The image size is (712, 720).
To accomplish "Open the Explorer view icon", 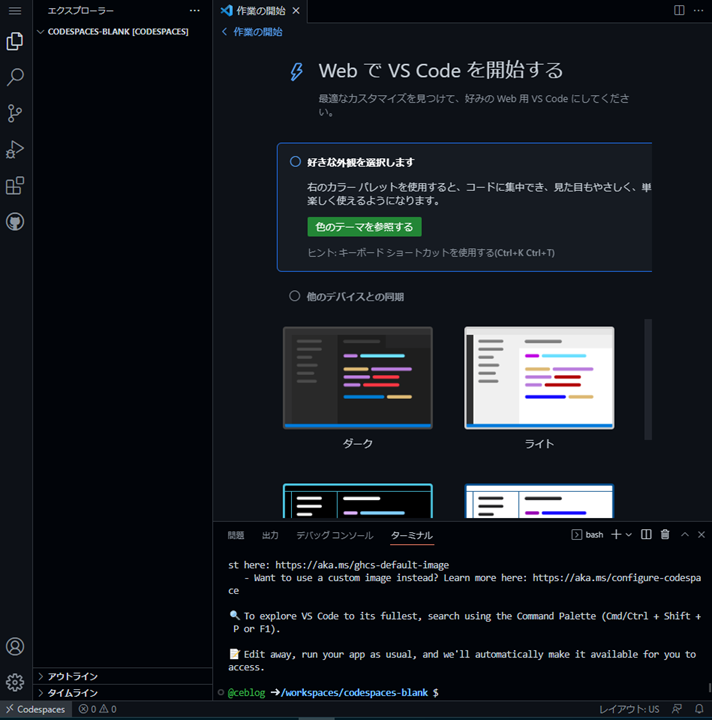I will click(x=15, y=41).
